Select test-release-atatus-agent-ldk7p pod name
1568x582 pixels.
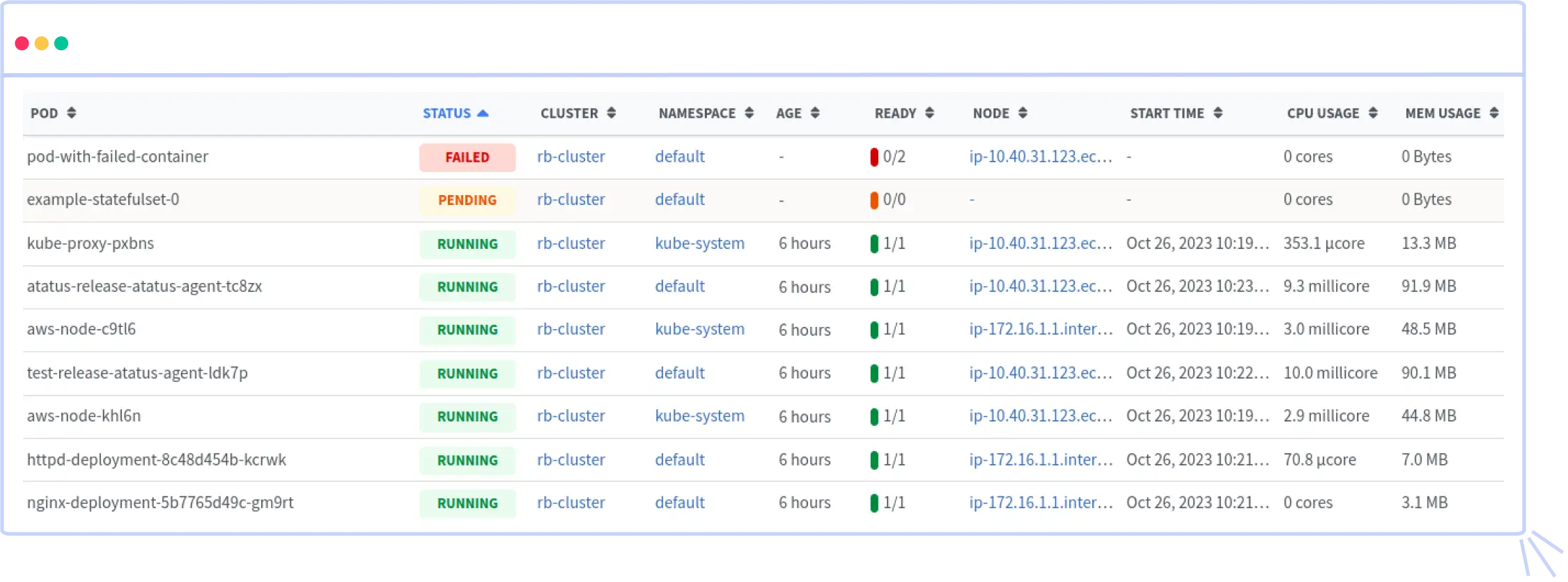(x=137, y=373)
